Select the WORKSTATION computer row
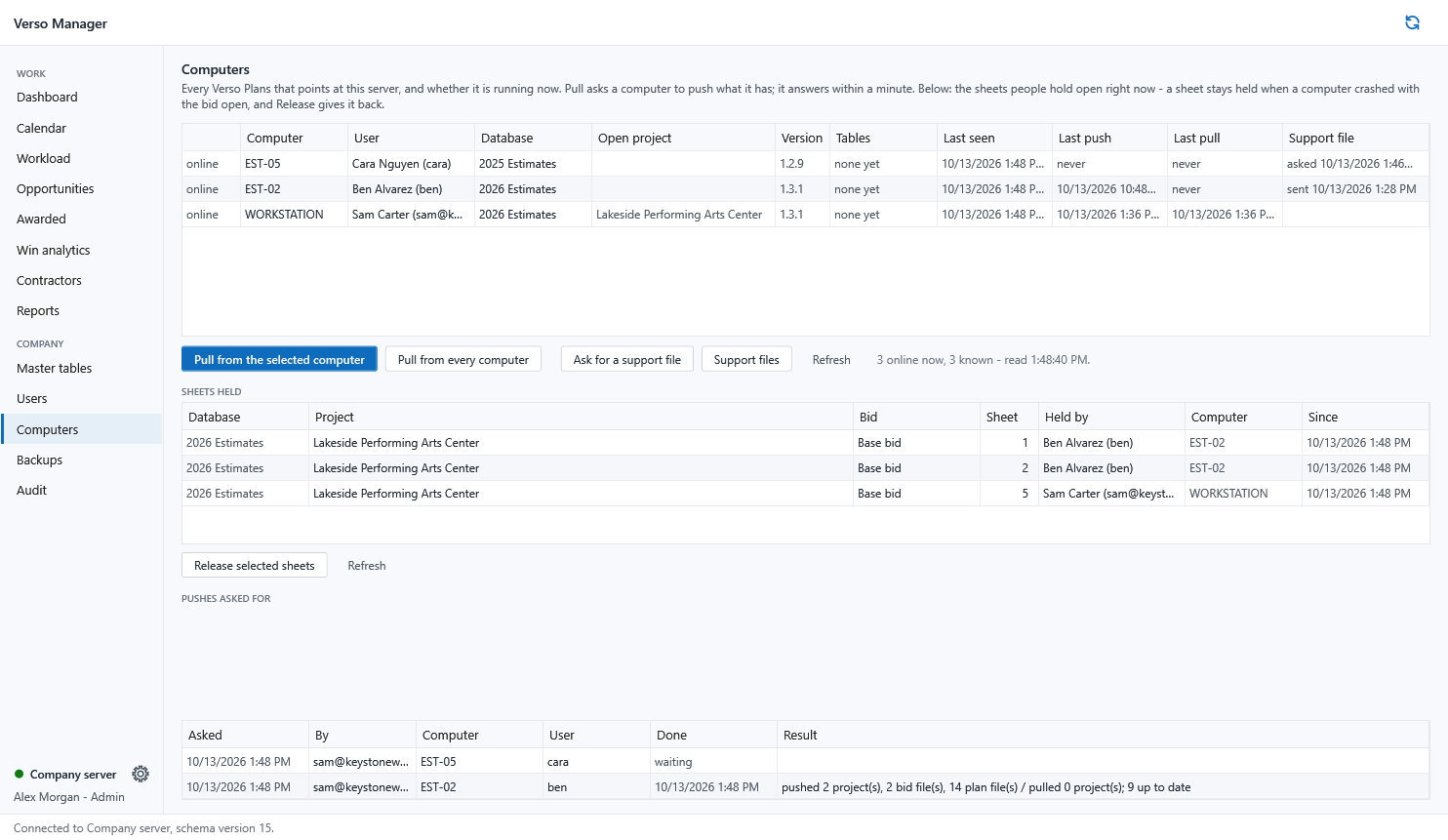Viewport: 1448px width, 840px height. point(805,215)
